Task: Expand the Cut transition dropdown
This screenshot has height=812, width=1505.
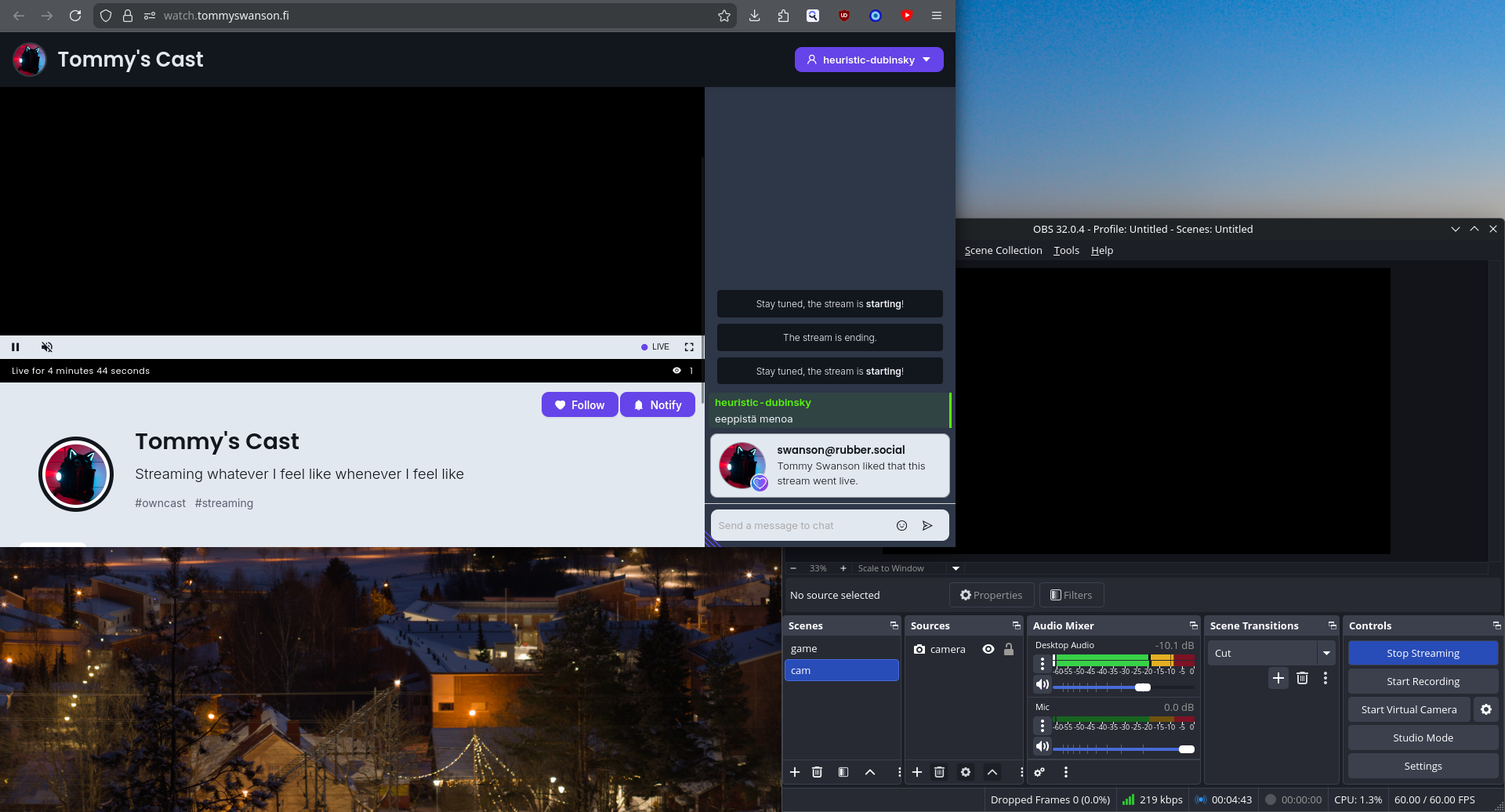Action: pos(1326,653)
